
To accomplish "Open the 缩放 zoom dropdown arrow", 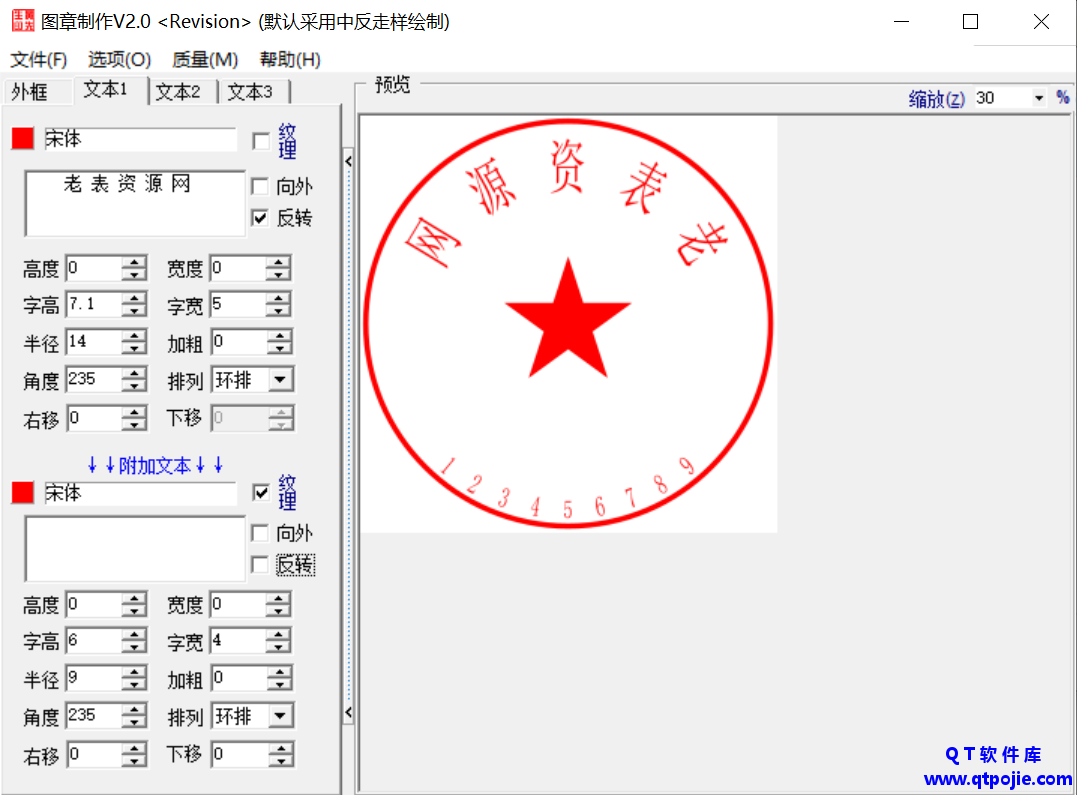I will (1039, 98).
